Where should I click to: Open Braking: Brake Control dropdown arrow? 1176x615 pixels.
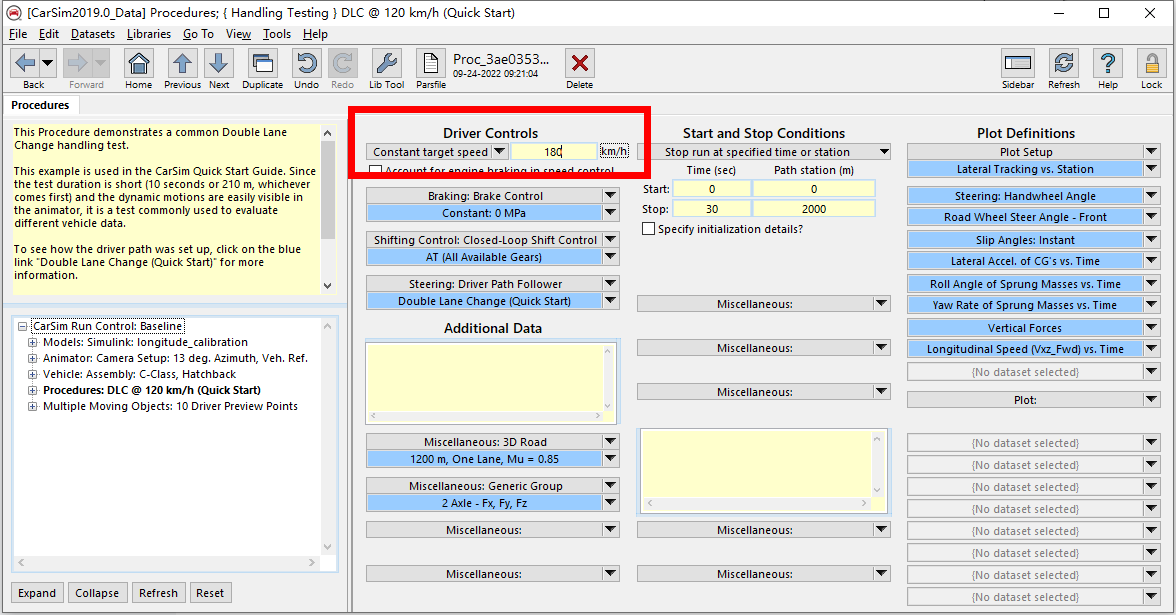tap(610, 196)
